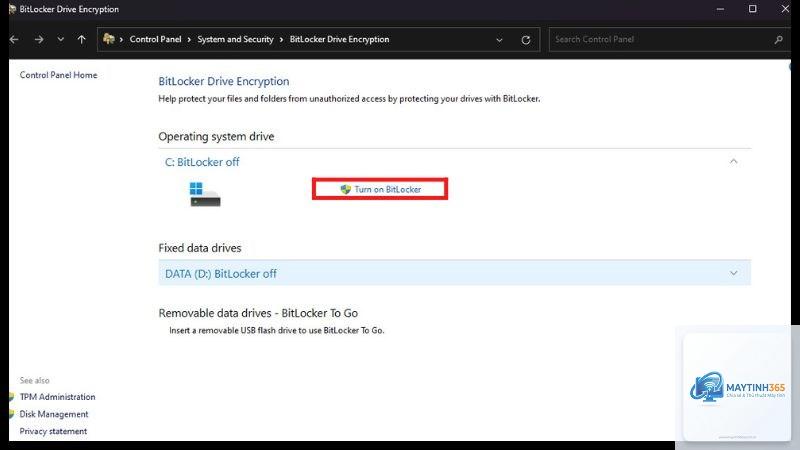Open recent locations chevron near arrows
This screenshot has width=800, height=450.
click(60, 39)
